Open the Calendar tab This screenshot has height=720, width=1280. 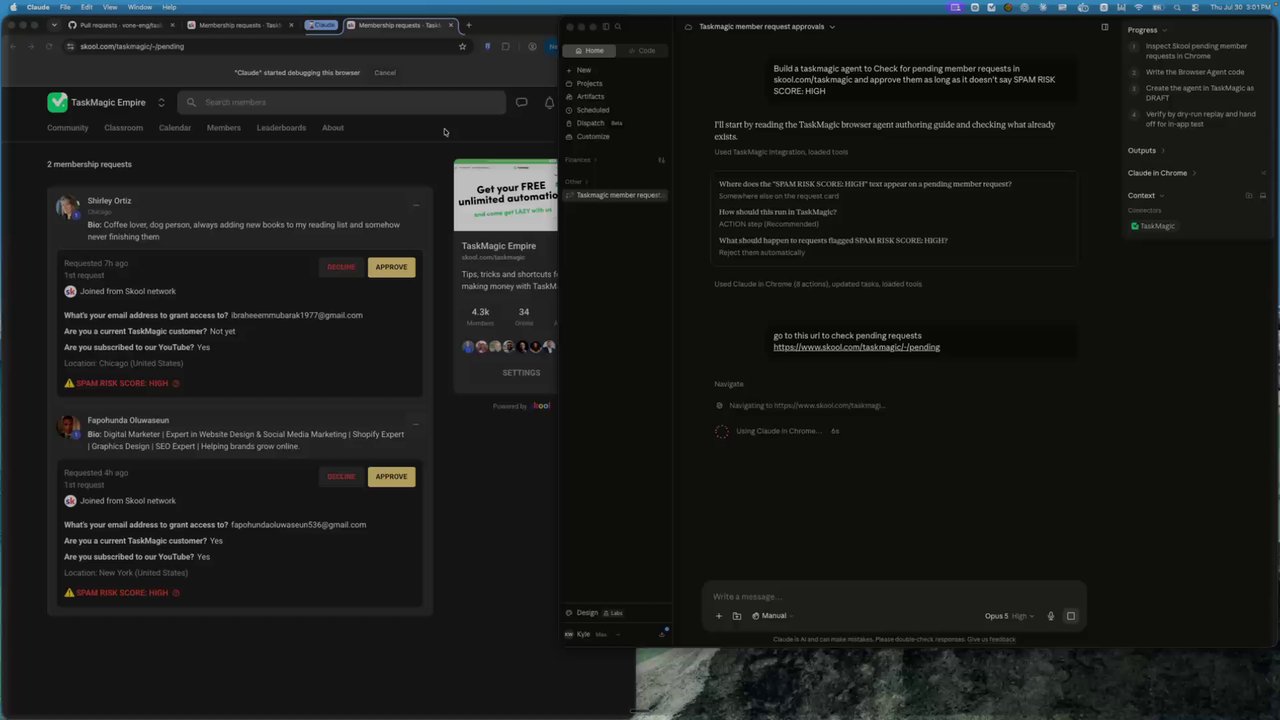click(x=175, y=128)
